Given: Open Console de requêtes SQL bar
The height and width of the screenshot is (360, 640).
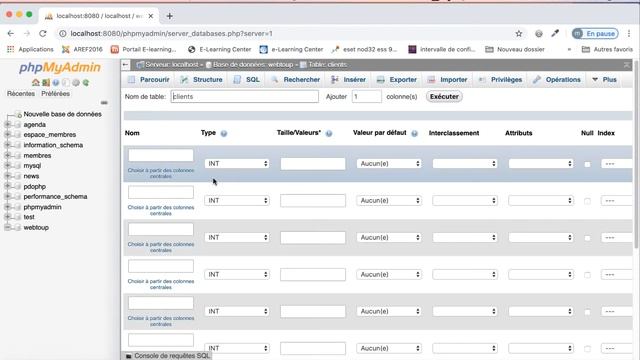Looking at the screenshot, I should point(167,356).
